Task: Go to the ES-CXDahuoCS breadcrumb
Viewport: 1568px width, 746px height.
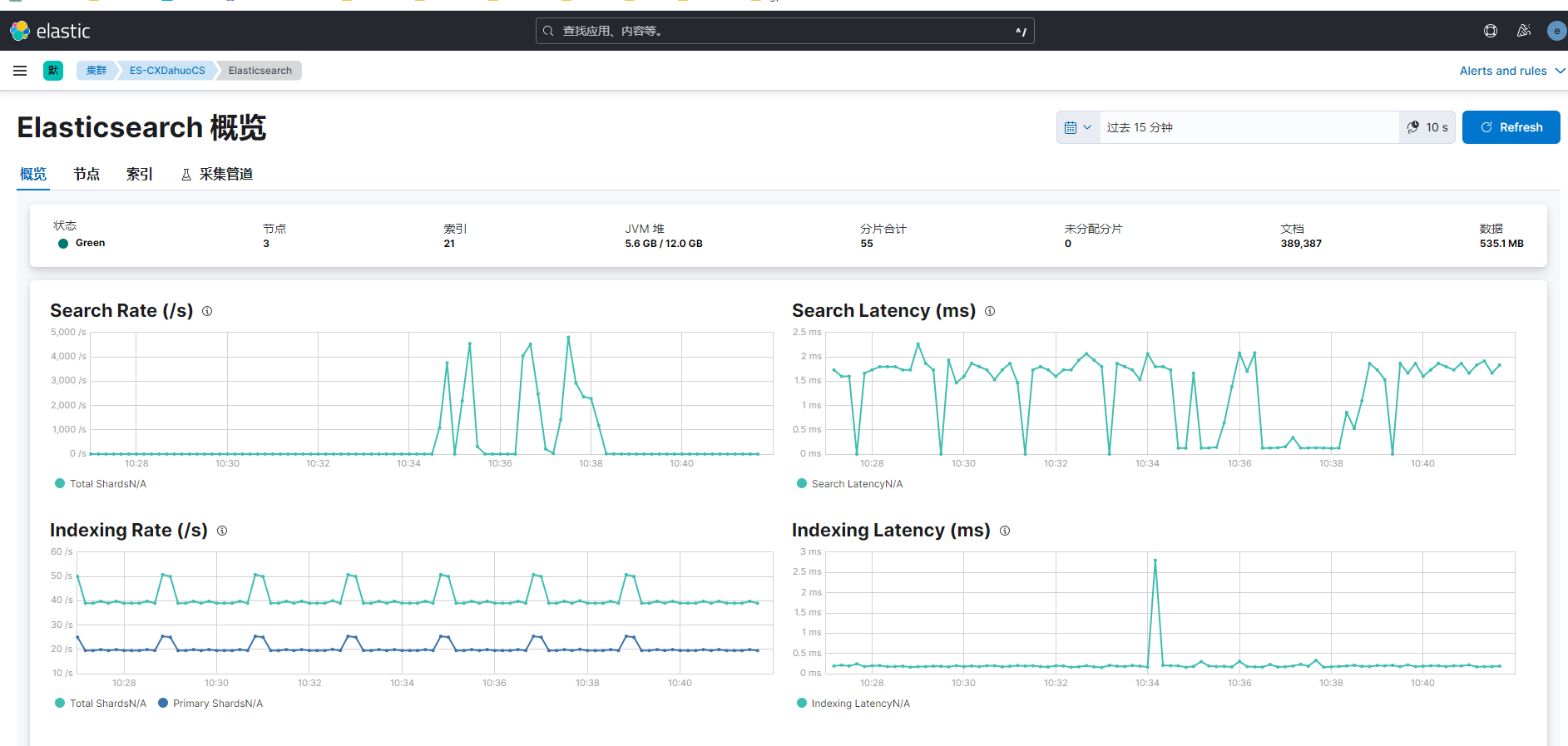Action: pyautogui.click(x=167, y=71)
